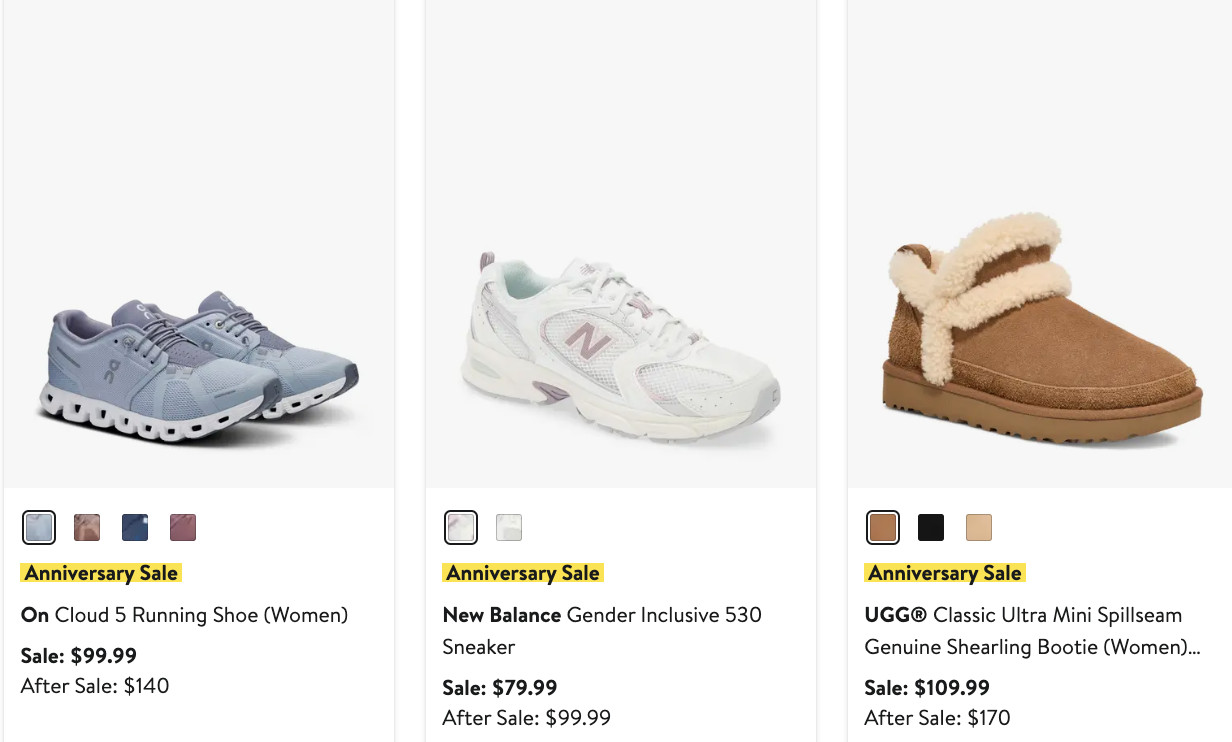Choose the second New Balance 530 color swatch

tap(509, 527)
